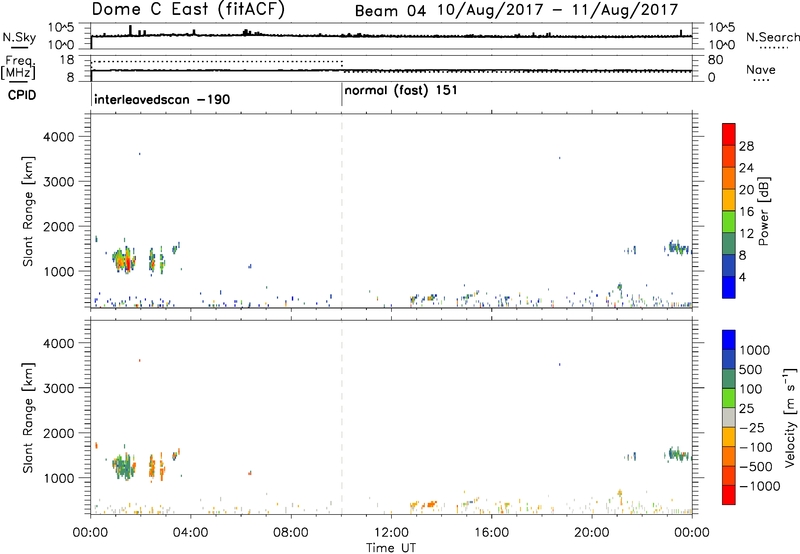Image resolution: width=800 pixels, height=554 pixels.
Task: Click the '12' label on Power scale
Action: tap(746, 233)
